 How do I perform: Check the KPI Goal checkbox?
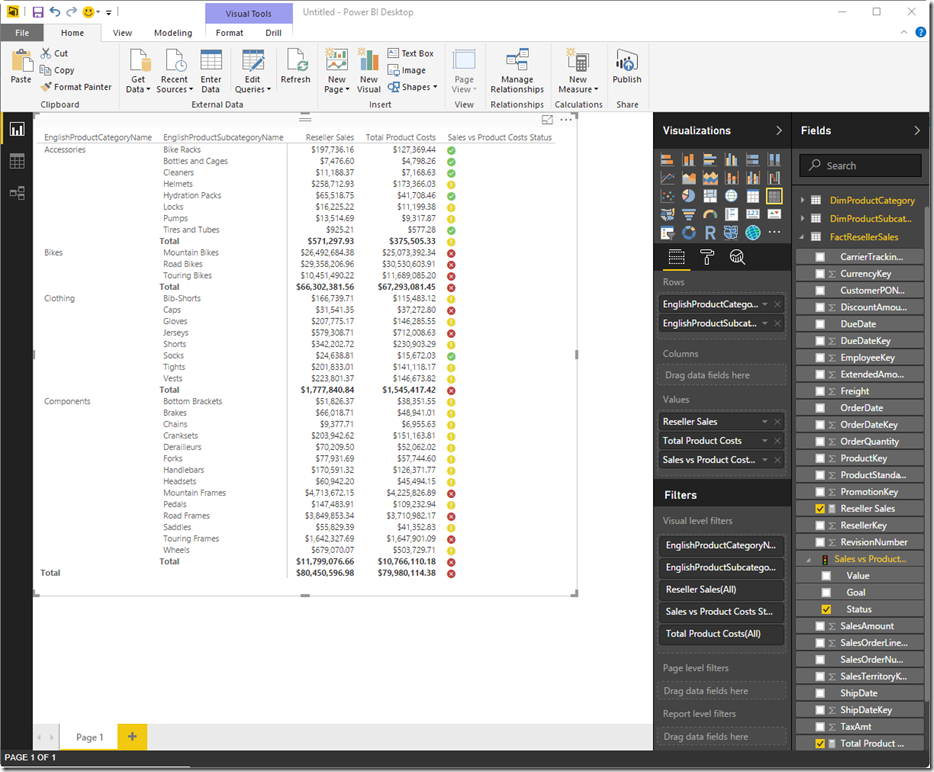(x=826, y=593)
